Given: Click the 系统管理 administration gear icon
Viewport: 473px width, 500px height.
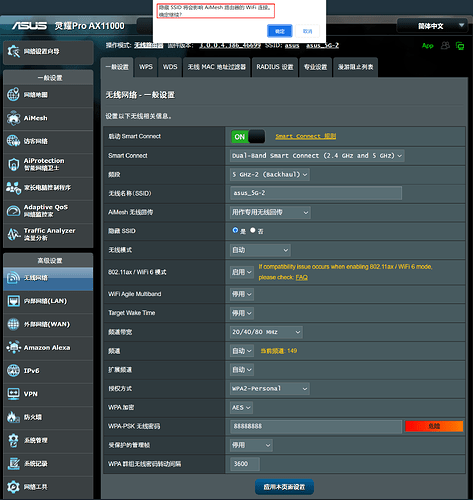Looking at the screenshot, I should tap(13, 440).
